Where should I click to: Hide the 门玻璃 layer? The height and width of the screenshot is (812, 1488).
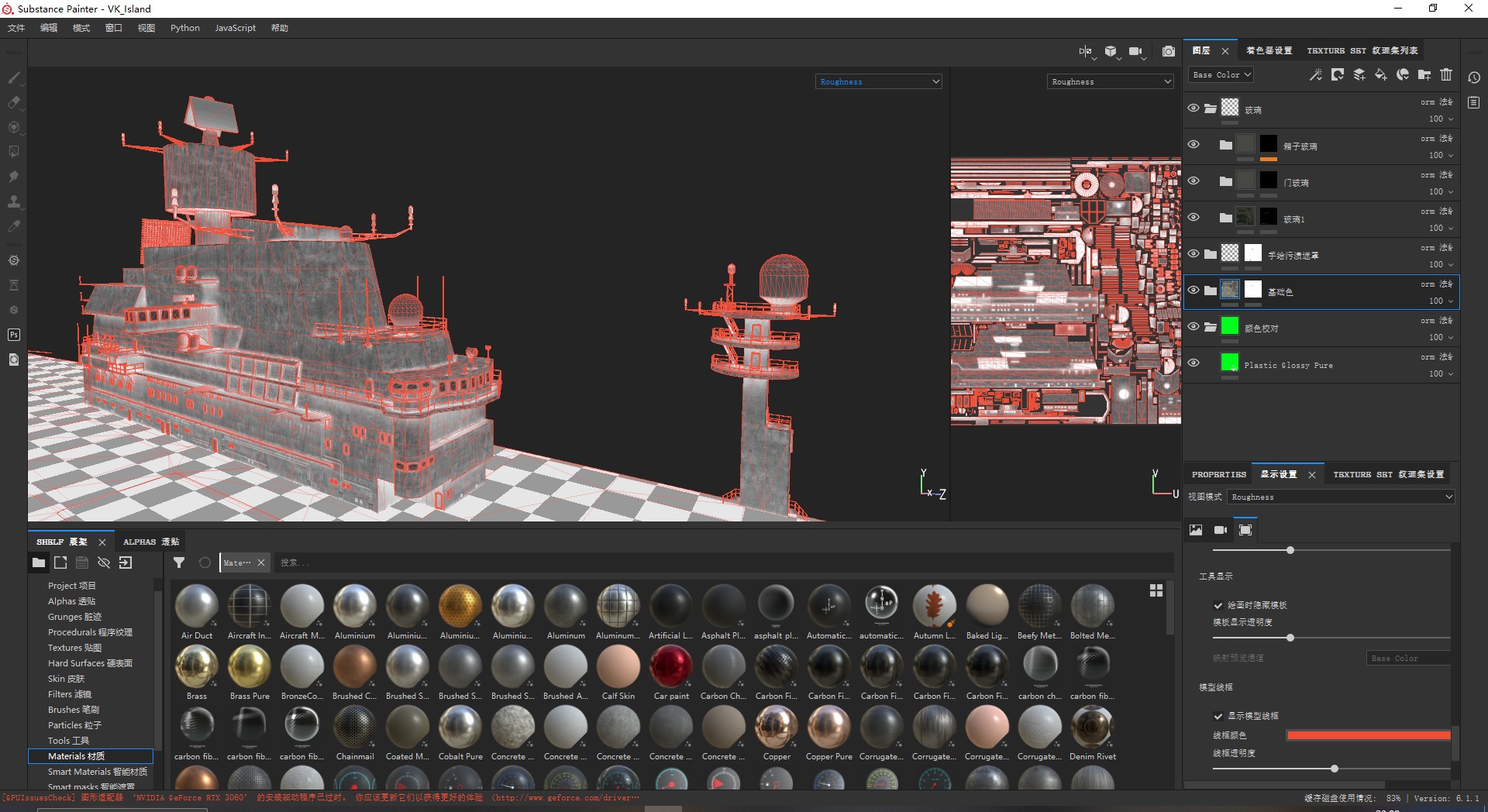[x=1193, y=181]
